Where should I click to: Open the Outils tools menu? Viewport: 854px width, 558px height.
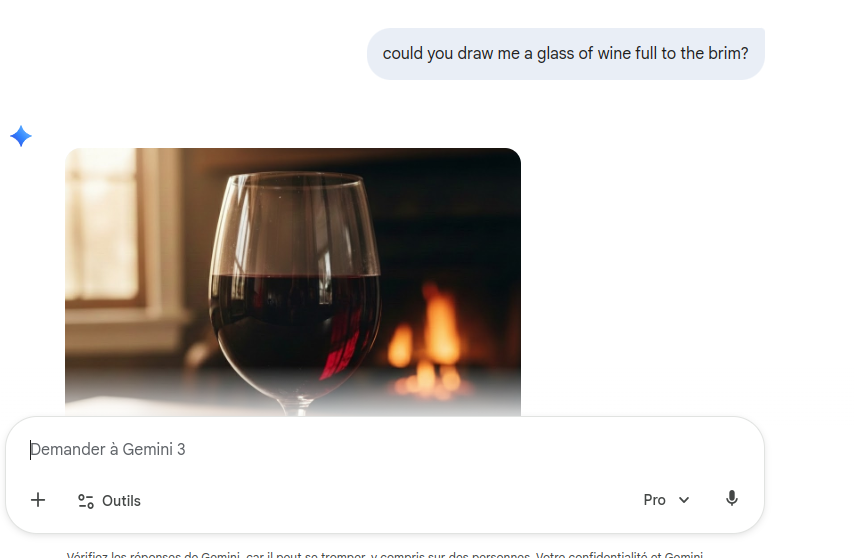109,501
